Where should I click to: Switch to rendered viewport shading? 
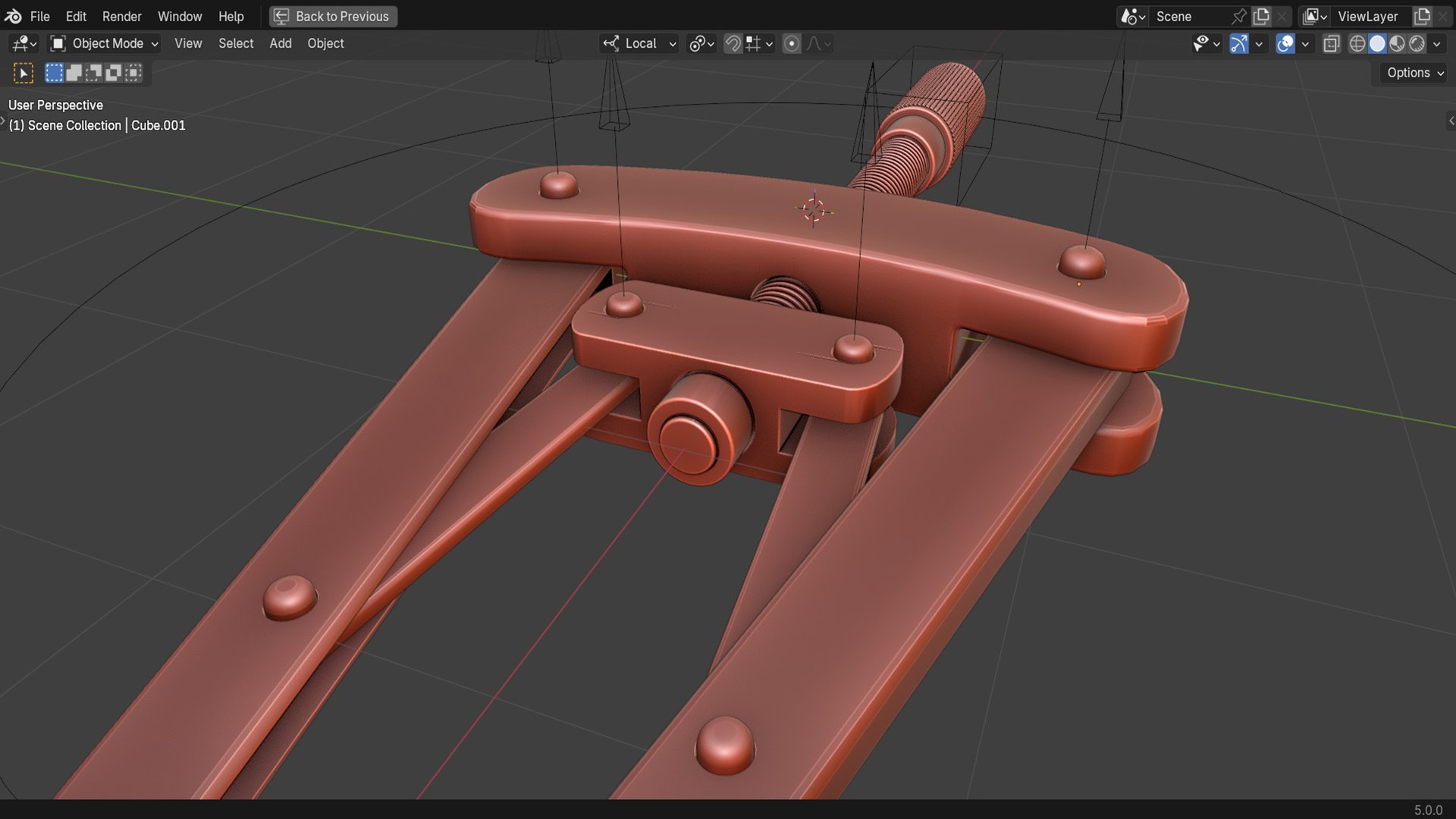coord(1417,44)
